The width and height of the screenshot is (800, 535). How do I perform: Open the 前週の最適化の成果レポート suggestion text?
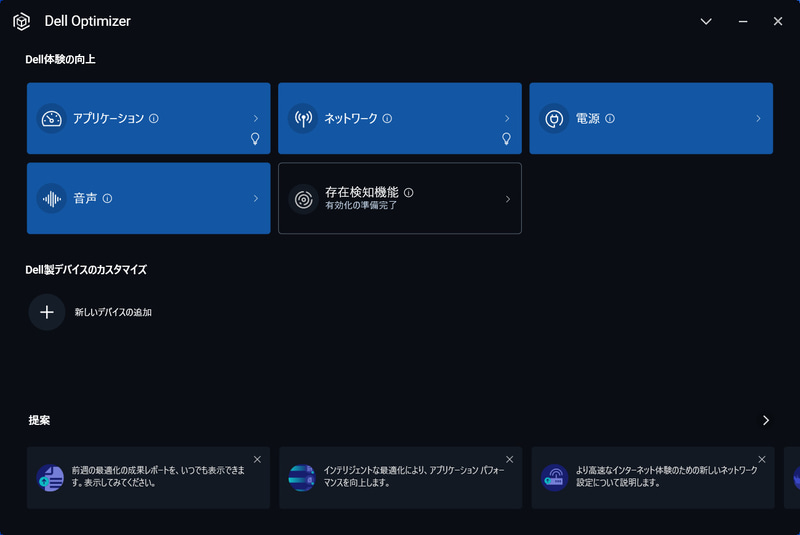click(x=158, y=476)
